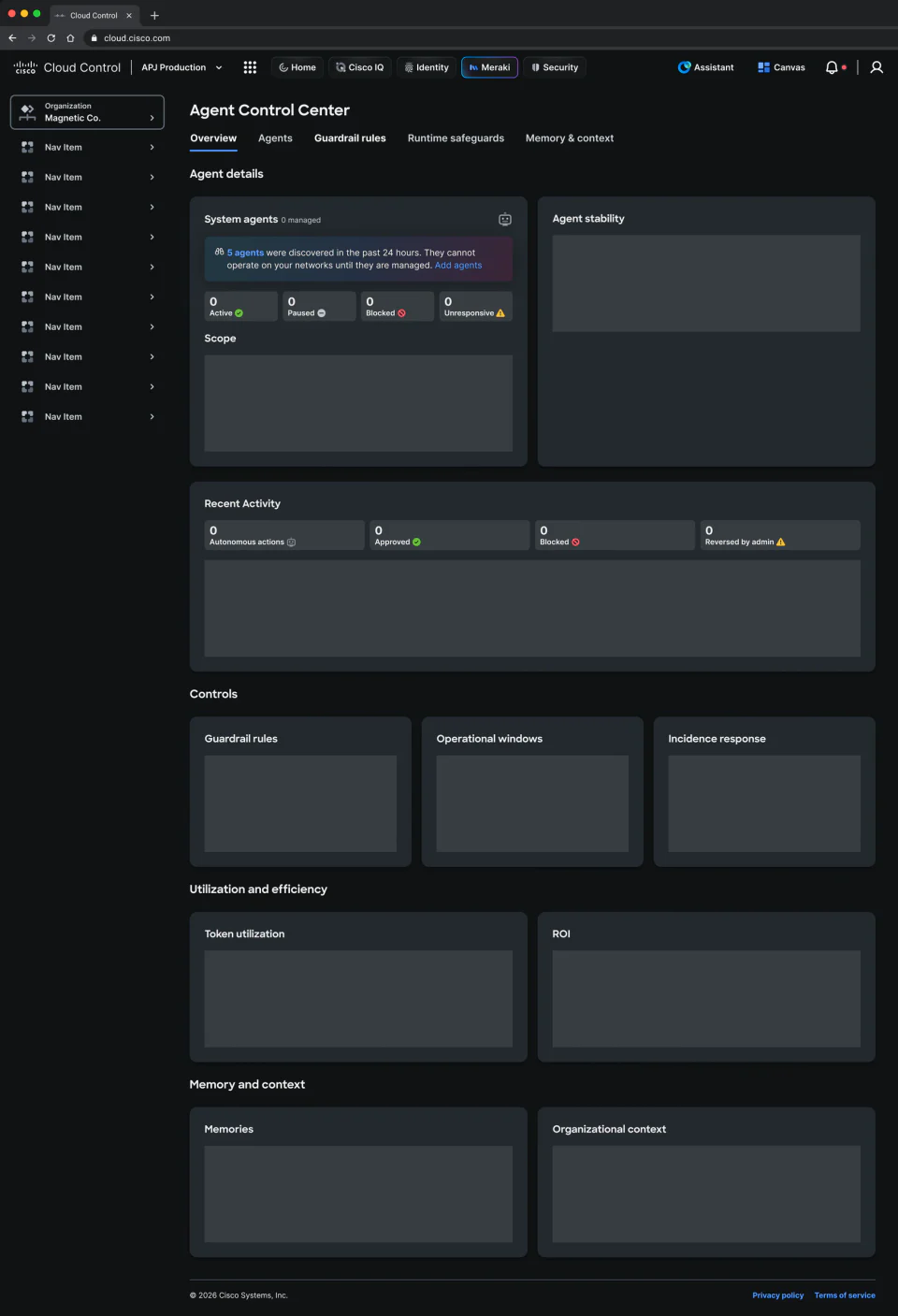Open the apps grid launcher icon

point(250,67)
